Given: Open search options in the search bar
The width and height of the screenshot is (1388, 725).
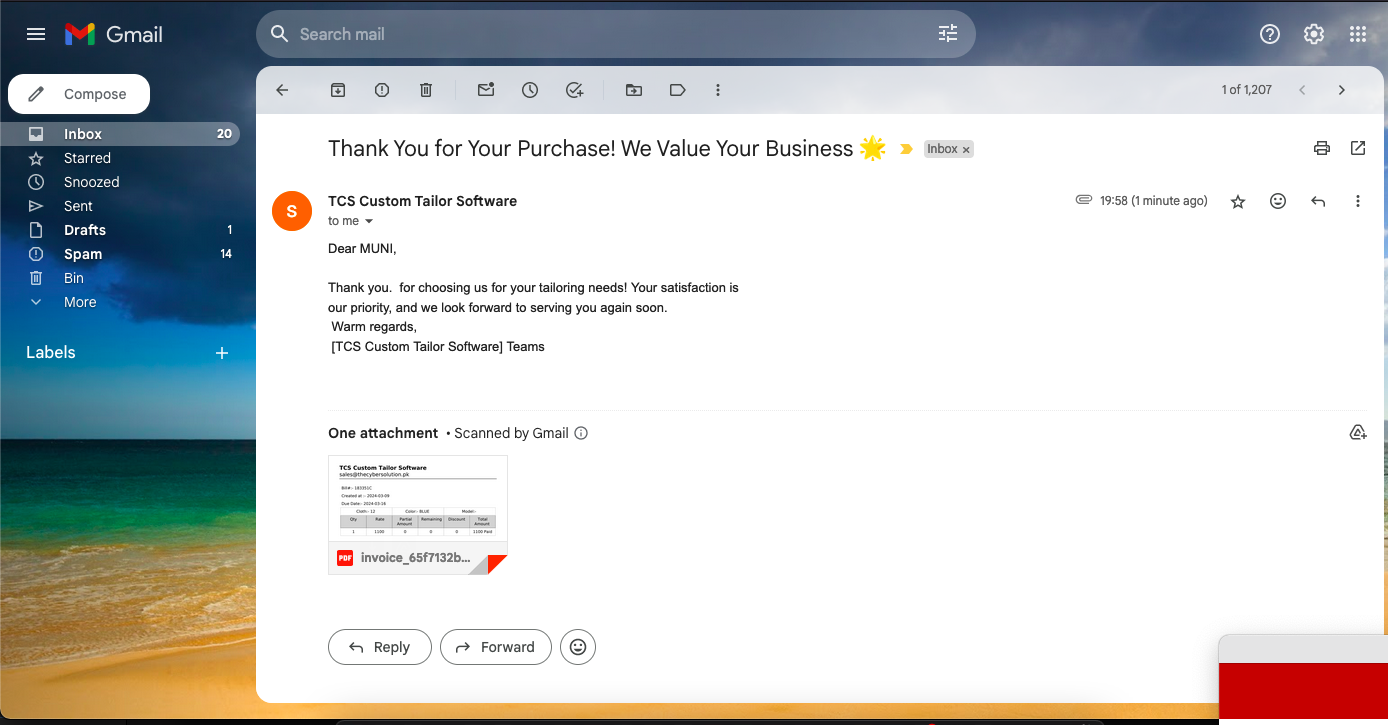Looking at the screenshot, I should point(947,33).
